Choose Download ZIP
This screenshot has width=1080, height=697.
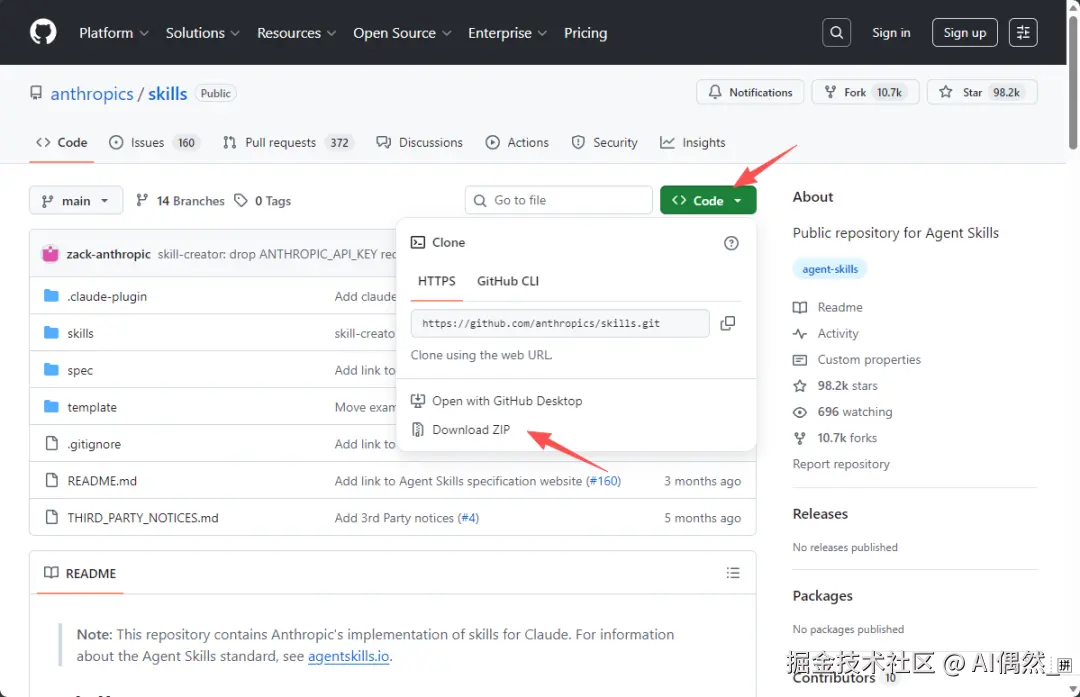pyautogui.click(x=461, y=430)
